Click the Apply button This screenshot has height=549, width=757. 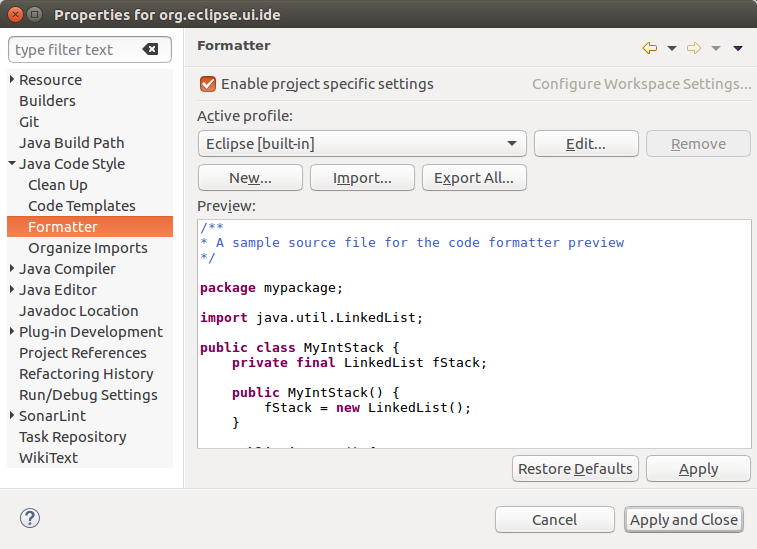pyautogui.click(x=698, y=469)
